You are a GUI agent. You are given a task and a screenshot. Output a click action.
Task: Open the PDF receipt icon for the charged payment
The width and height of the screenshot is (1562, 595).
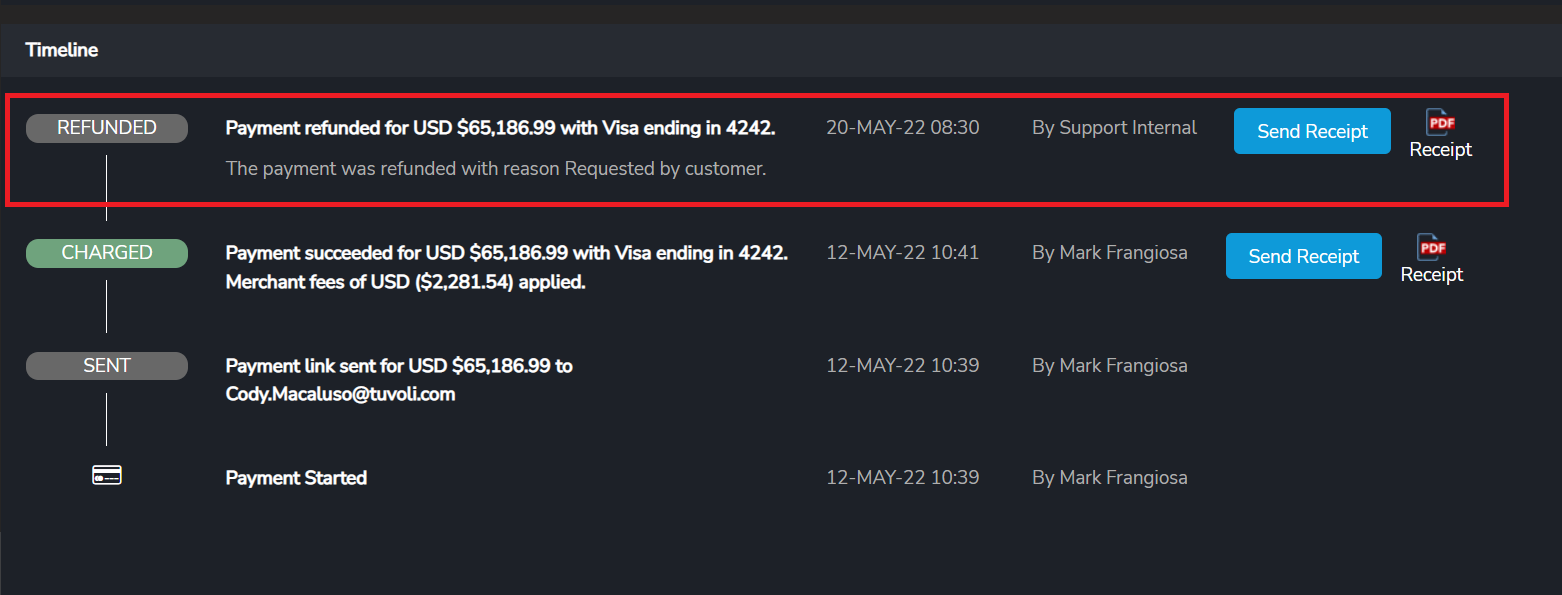(1431, 248)
